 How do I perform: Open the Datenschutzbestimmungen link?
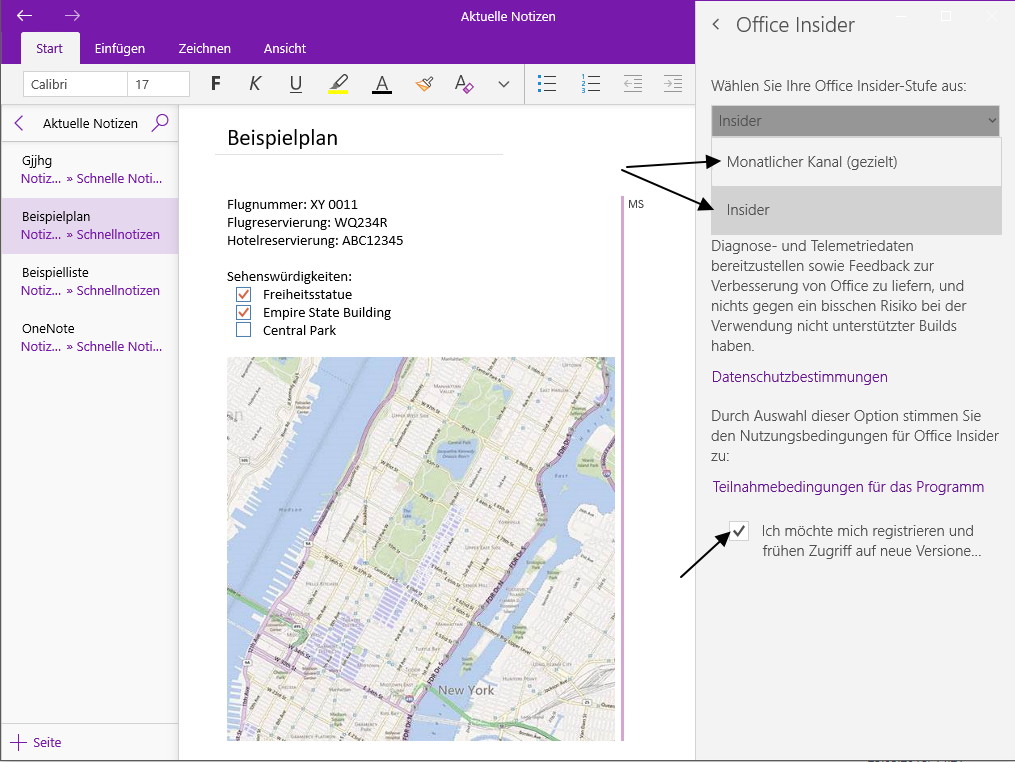point(799,377)
